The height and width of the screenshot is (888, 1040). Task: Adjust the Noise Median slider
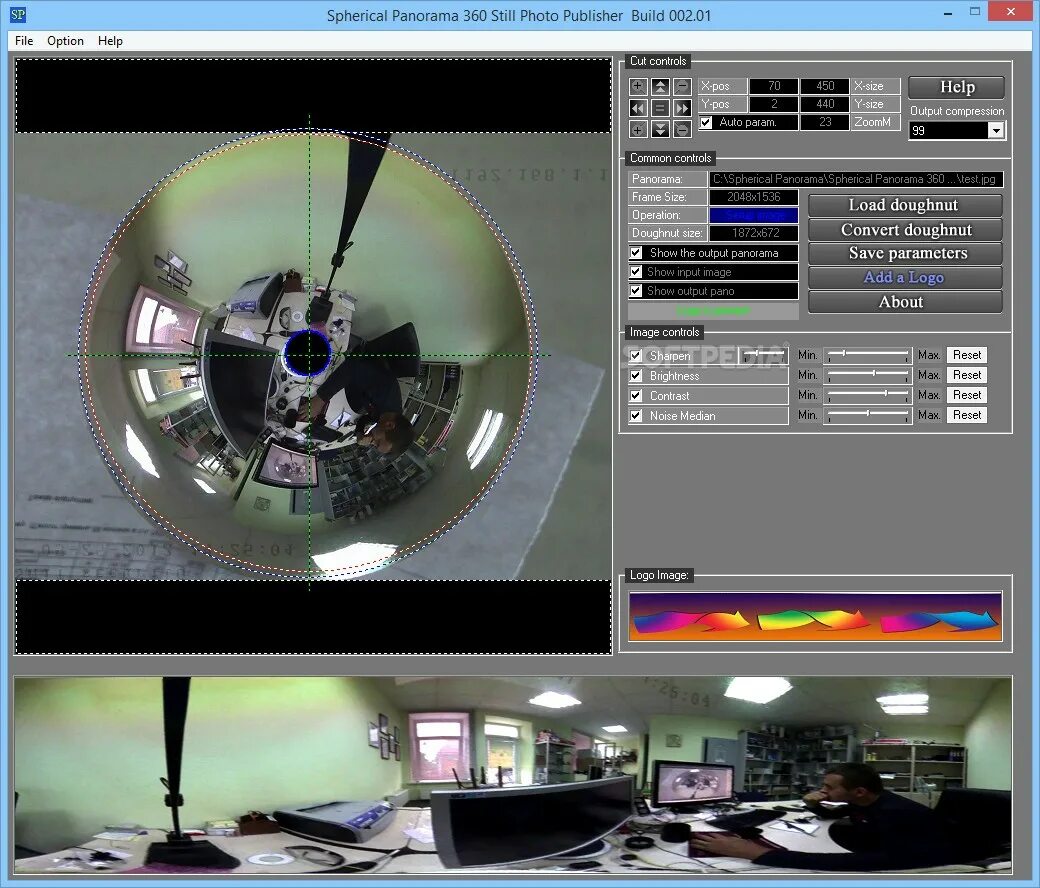point(868,415)
